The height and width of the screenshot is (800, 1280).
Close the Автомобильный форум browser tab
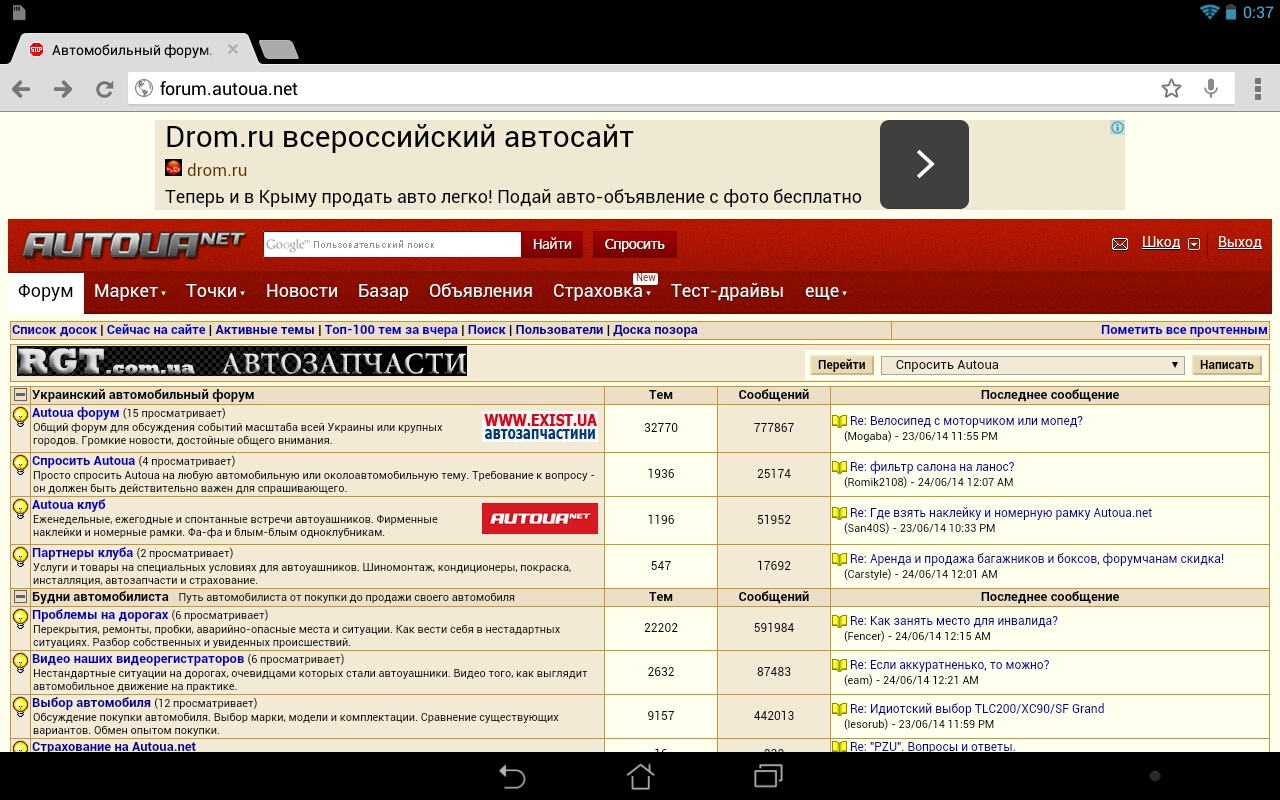click(x=232, y=49)
